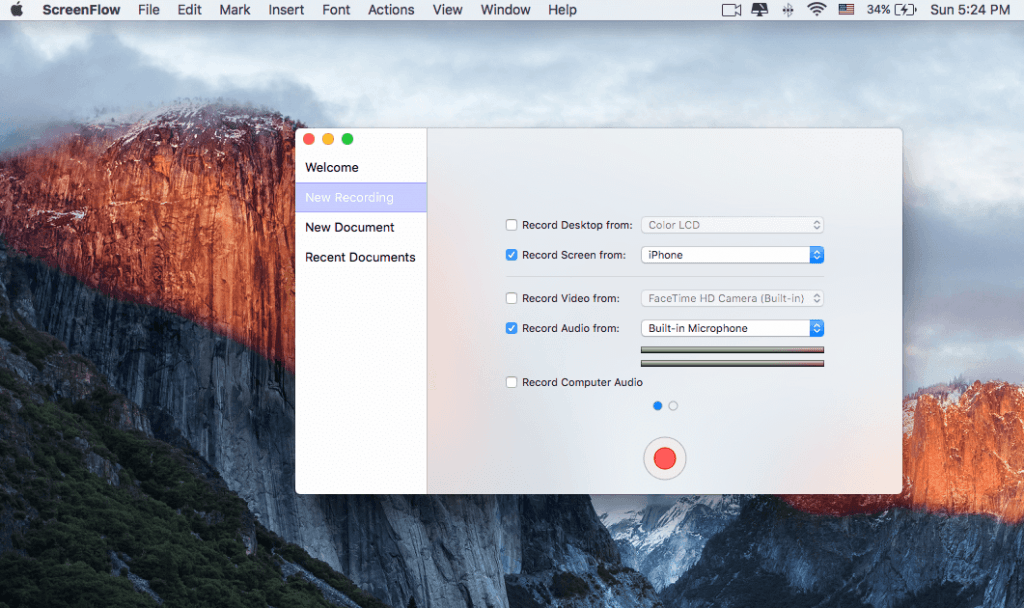Switch to the Recent Documents section
The image size is (1024, 608).
tap(359, 257)
